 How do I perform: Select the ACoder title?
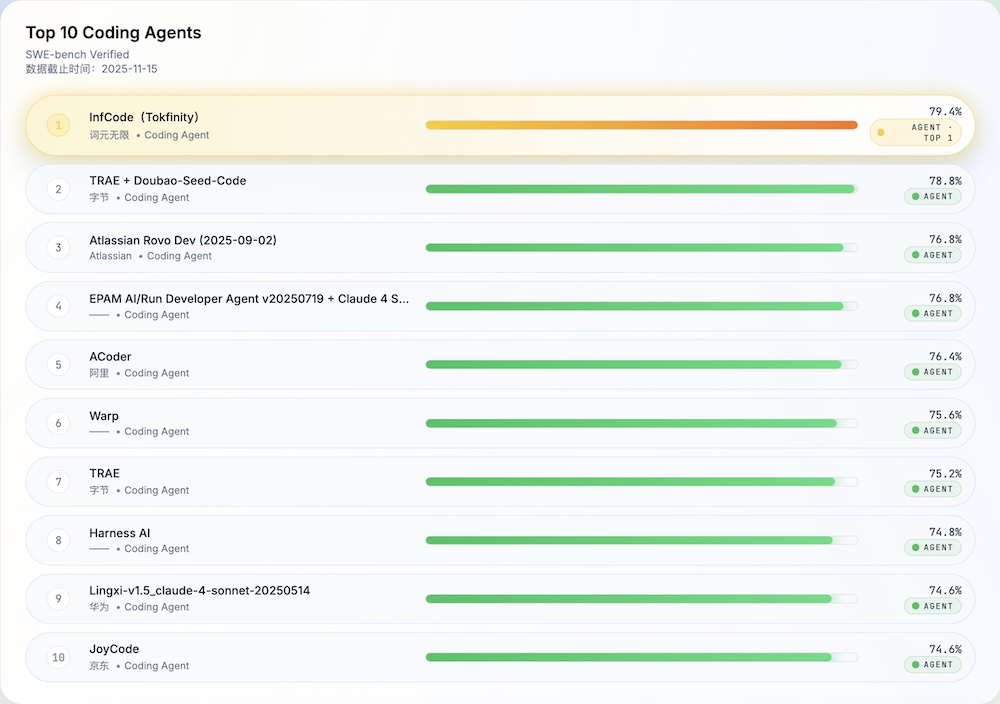coord(110,357)
